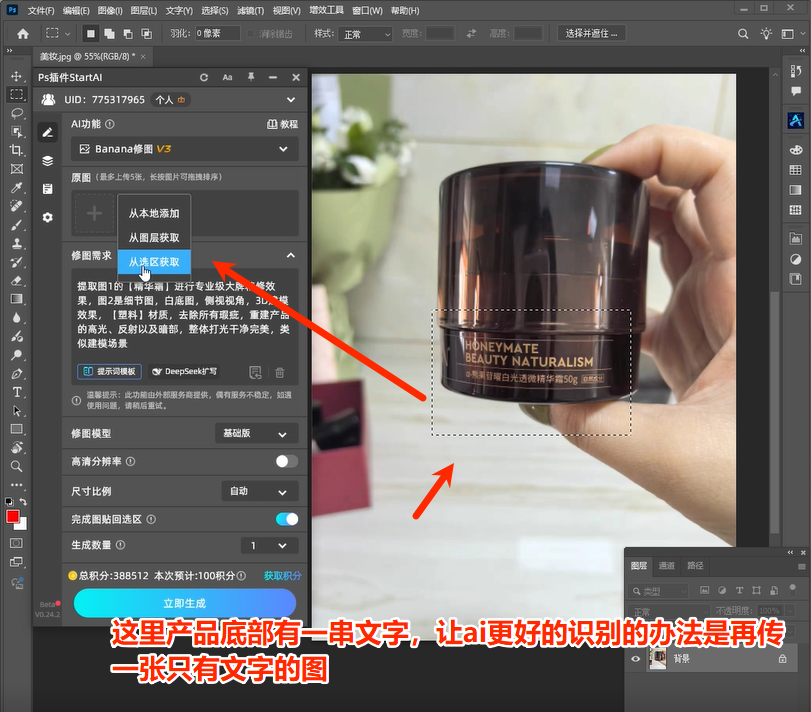The height and width of the screenshot is (712, 811).
Task: Open the 生成数量 dropdown
Action: click(269, 546)
